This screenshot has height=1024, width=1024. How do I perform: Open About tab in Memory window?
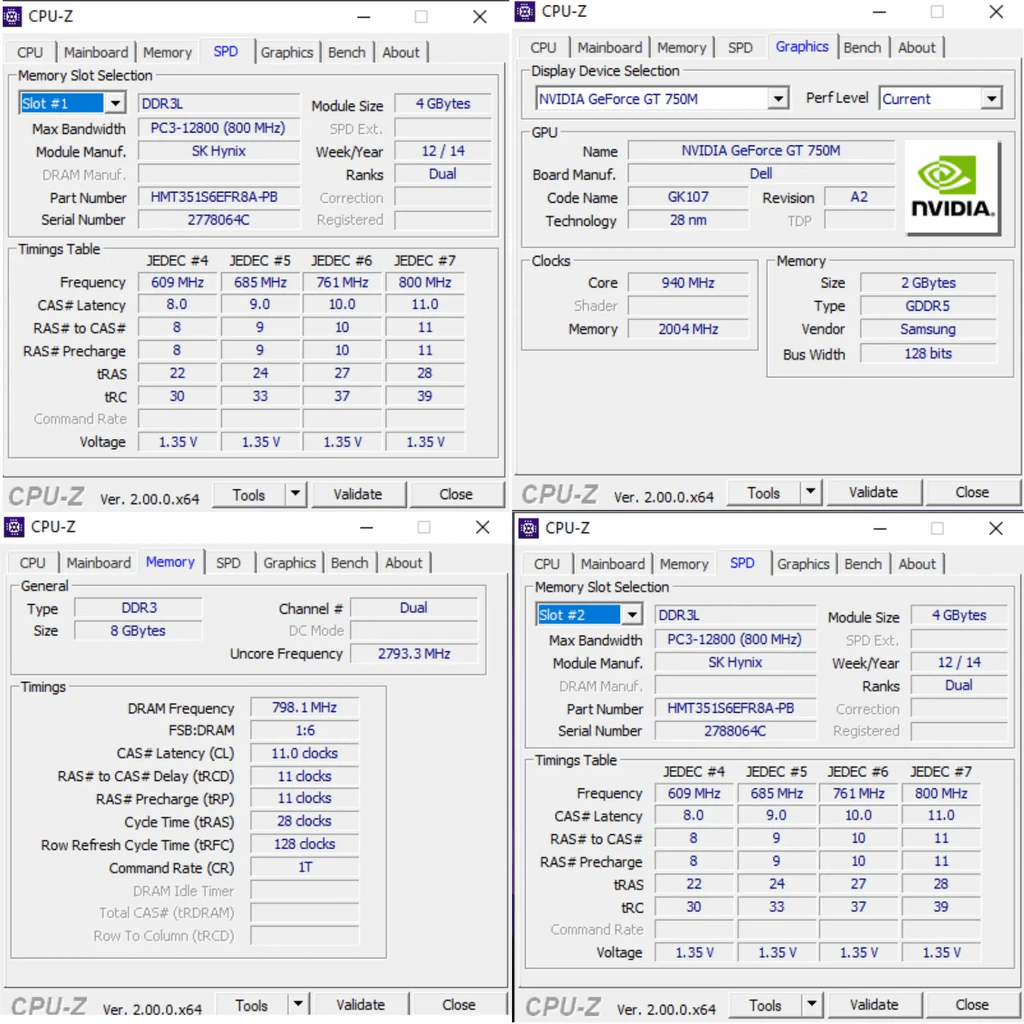coord(404,563)
